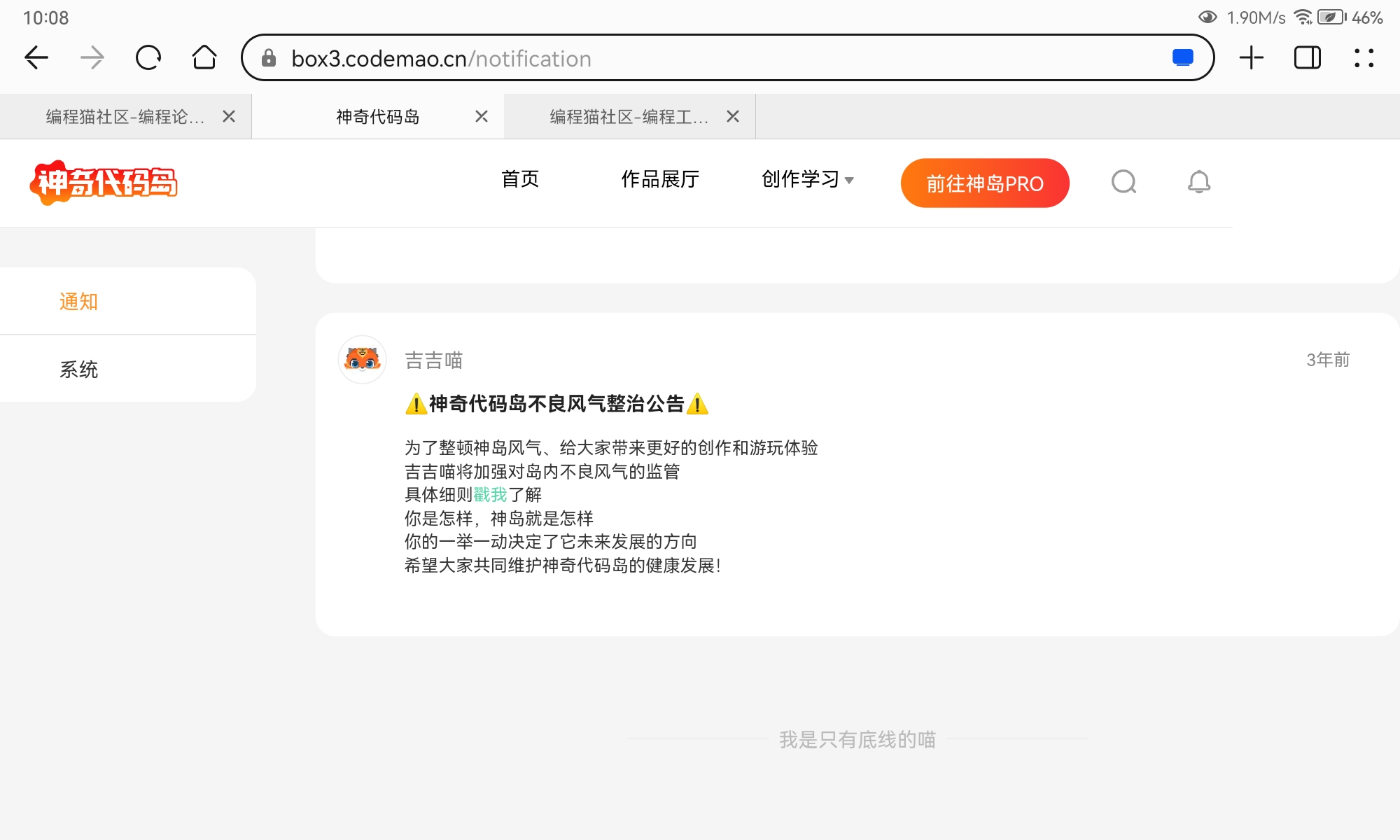Reload the page with the refresh icon
Image resolution: width=1400 pixels, height=840 pixels.
coord(148,57)
